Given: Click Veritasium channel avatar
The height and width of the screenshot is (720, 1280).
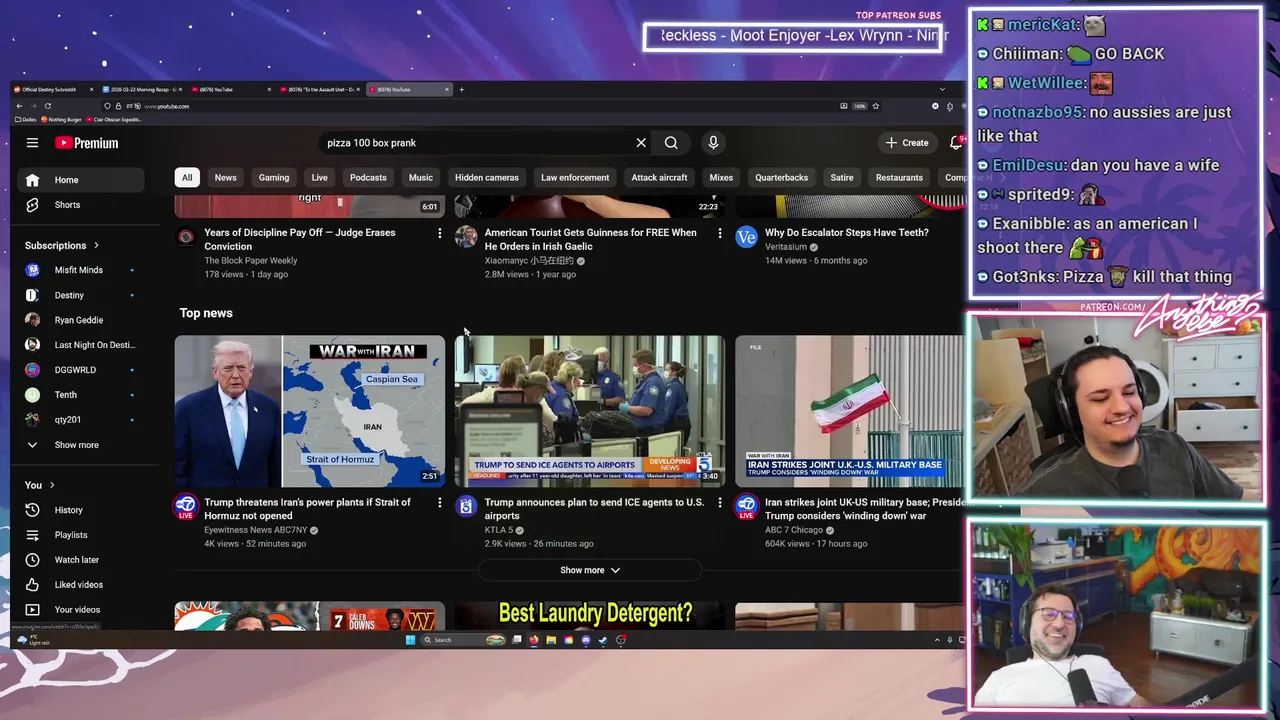Looking at the screenshot, I should click(746, 237).
